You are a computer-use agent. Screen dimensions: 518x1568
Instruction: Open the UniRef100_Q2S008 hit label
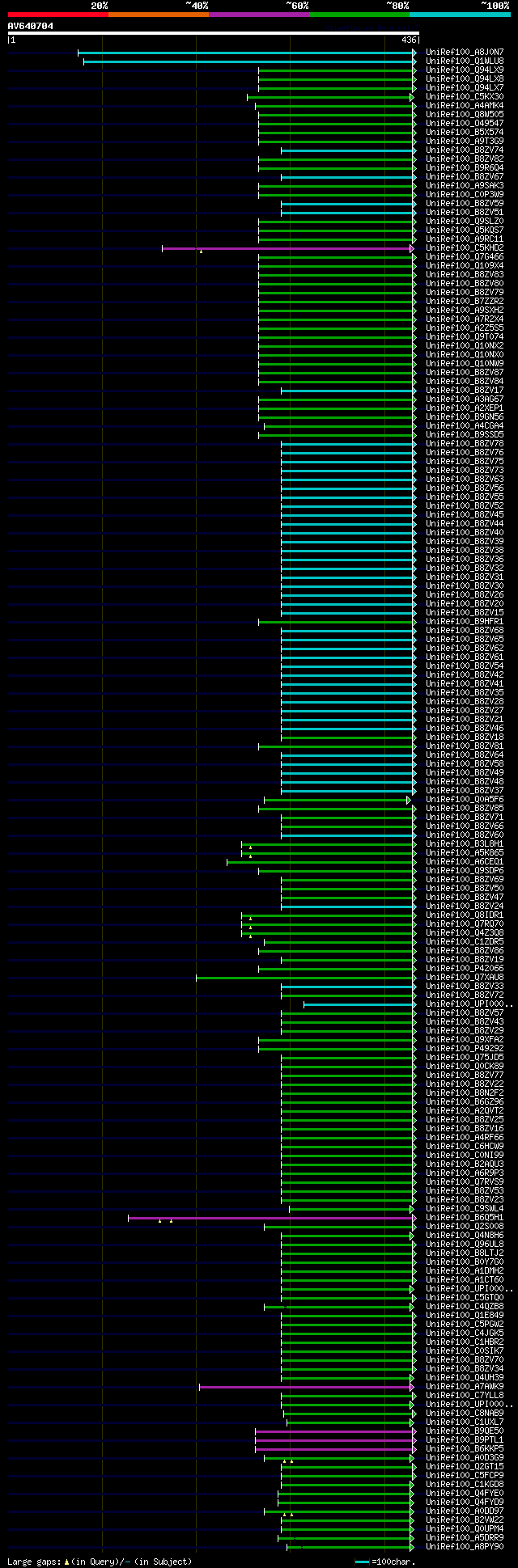point(465,1227)
